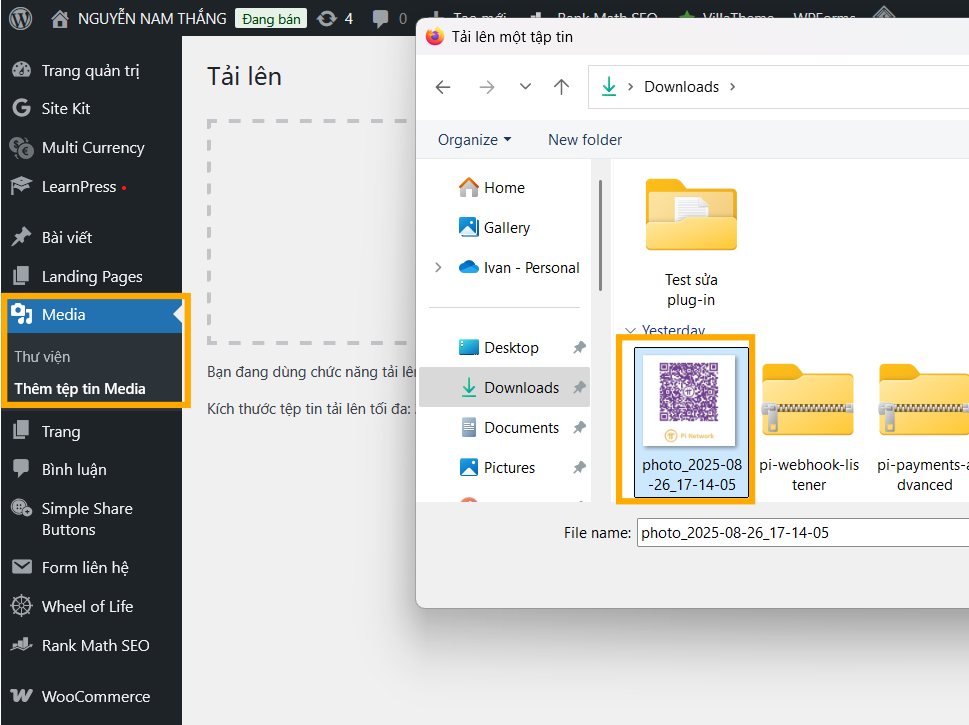Screen dimensions: 969x725
Task: Open the Organize dropdown
Action: [474, 140]
